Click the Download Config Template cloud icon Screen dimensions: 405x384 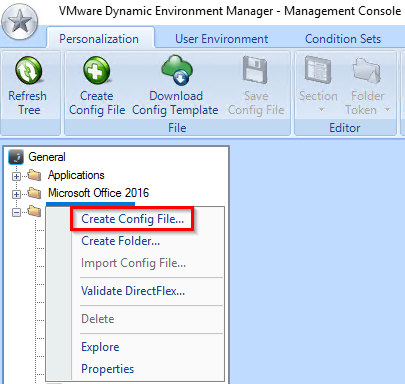tap(177, 70)
